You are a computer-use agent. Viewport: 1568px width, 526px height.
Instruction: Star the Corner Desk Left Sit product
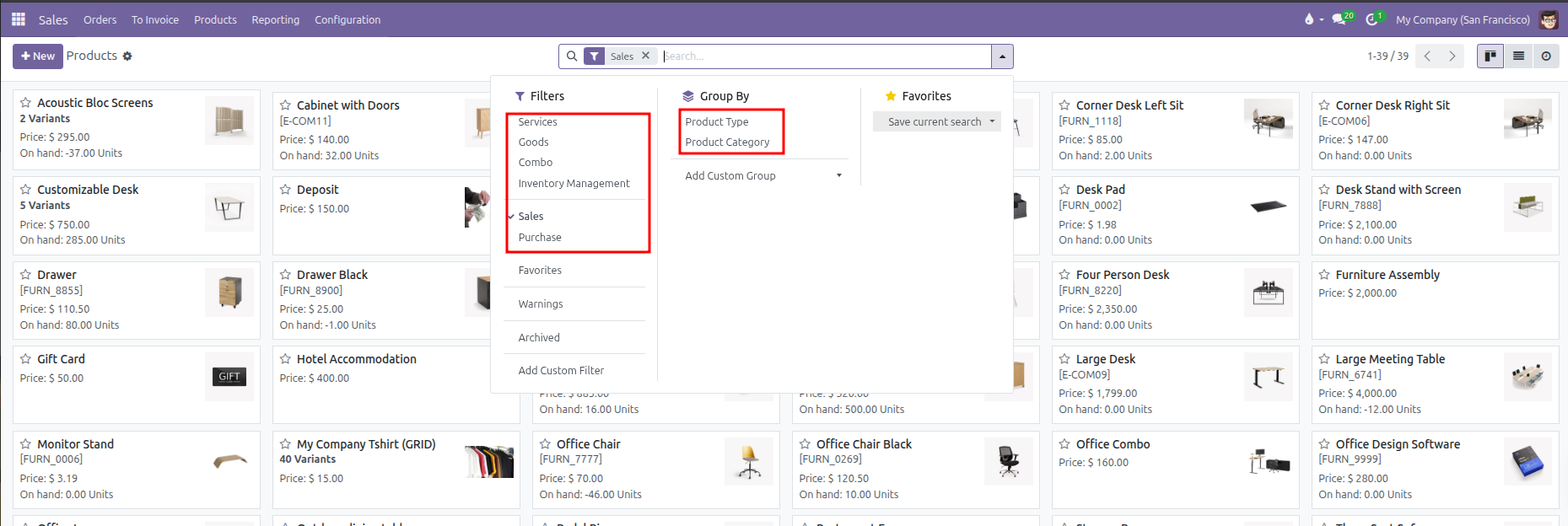pos(1065,105)
